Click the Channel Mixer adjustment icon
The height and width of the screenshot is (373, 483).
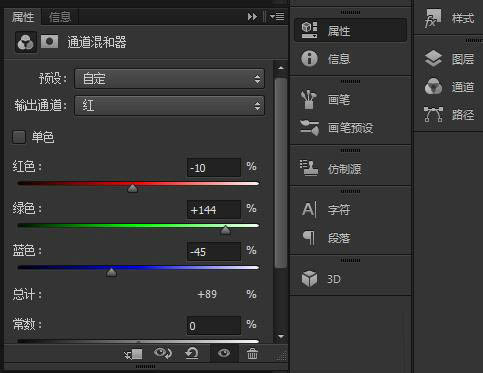pos(26,42)
